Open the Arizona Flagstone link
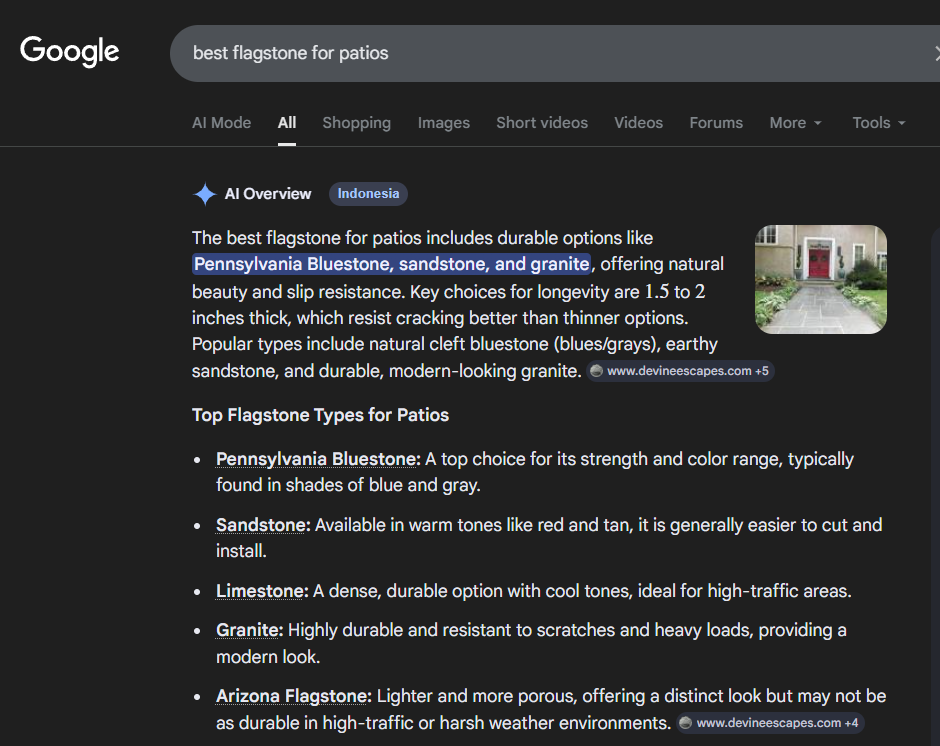The image size is (940, 746). (293, 696)
